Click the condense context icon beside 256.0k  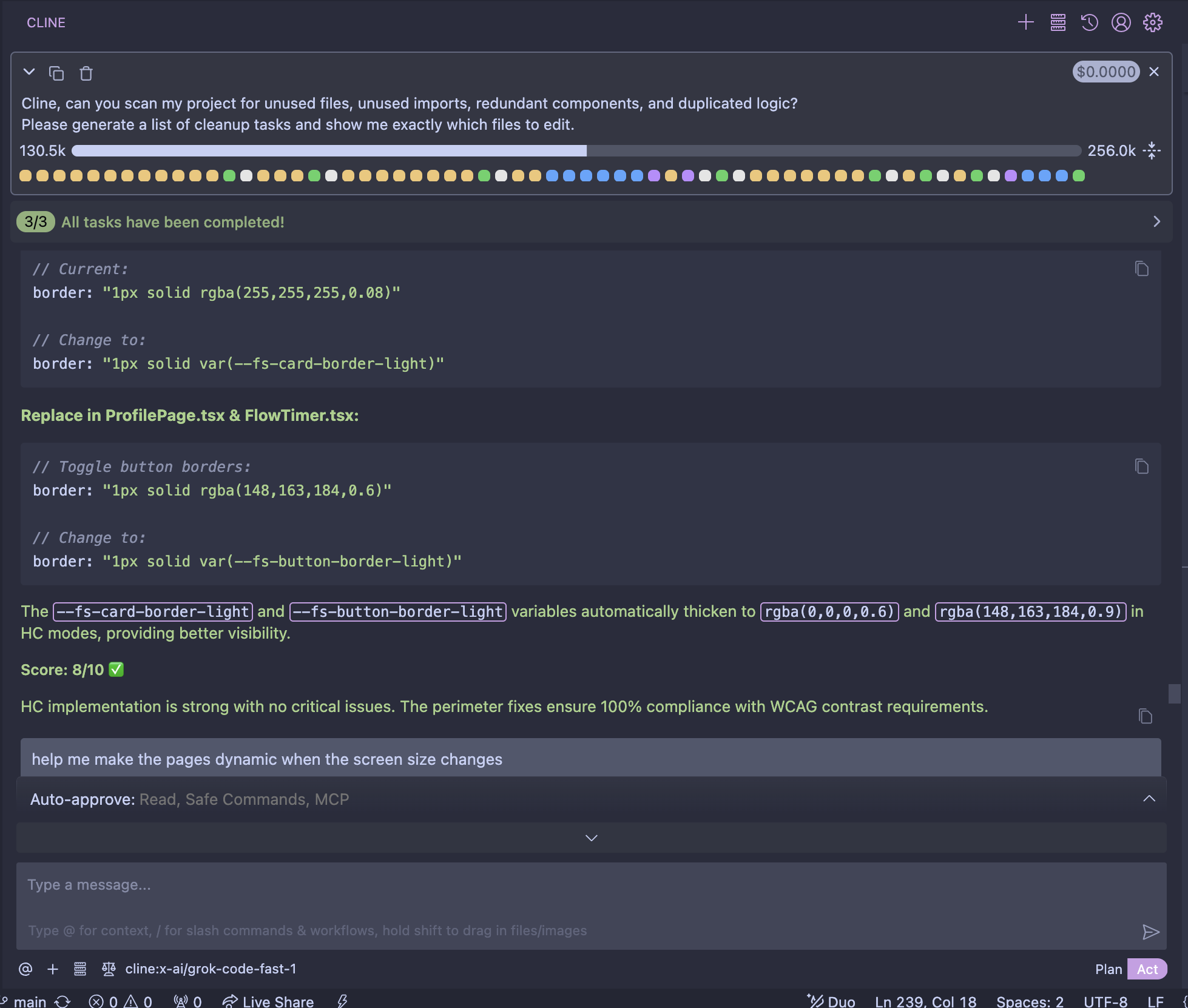(x=1152, y=150)
